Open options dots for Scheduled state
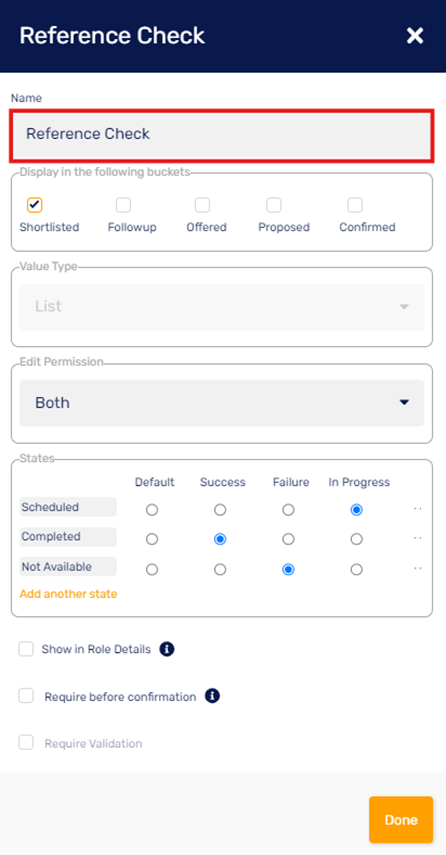This screenshot has width=446, height=855. pyautogui.click(x=418, y=508)
